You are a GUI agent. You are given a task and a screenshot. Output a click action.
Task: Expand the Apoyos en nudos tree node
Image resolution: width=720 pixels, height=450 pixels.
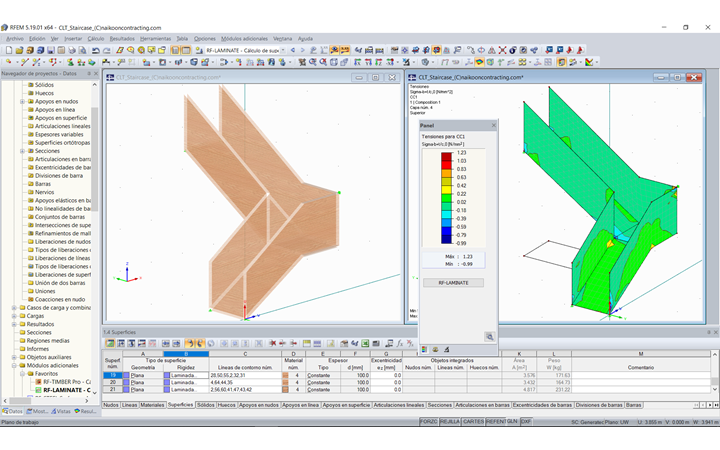pyautogui.click(x=22, y=101)
